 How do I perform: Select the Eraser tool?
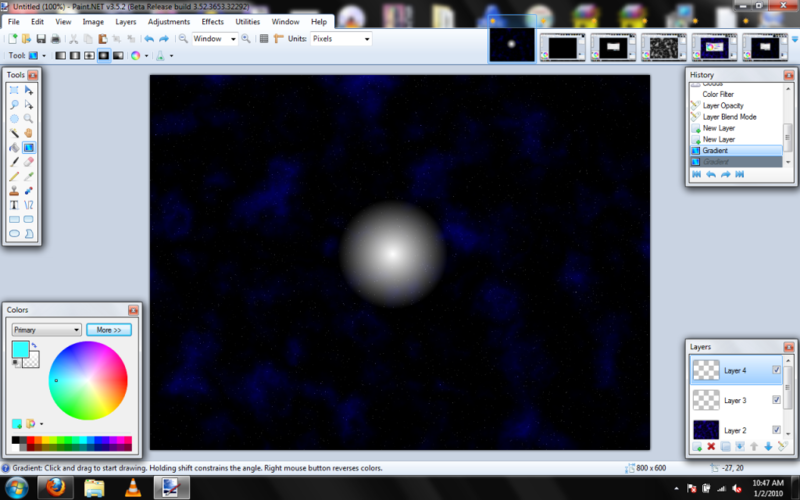tap(29, 162)
